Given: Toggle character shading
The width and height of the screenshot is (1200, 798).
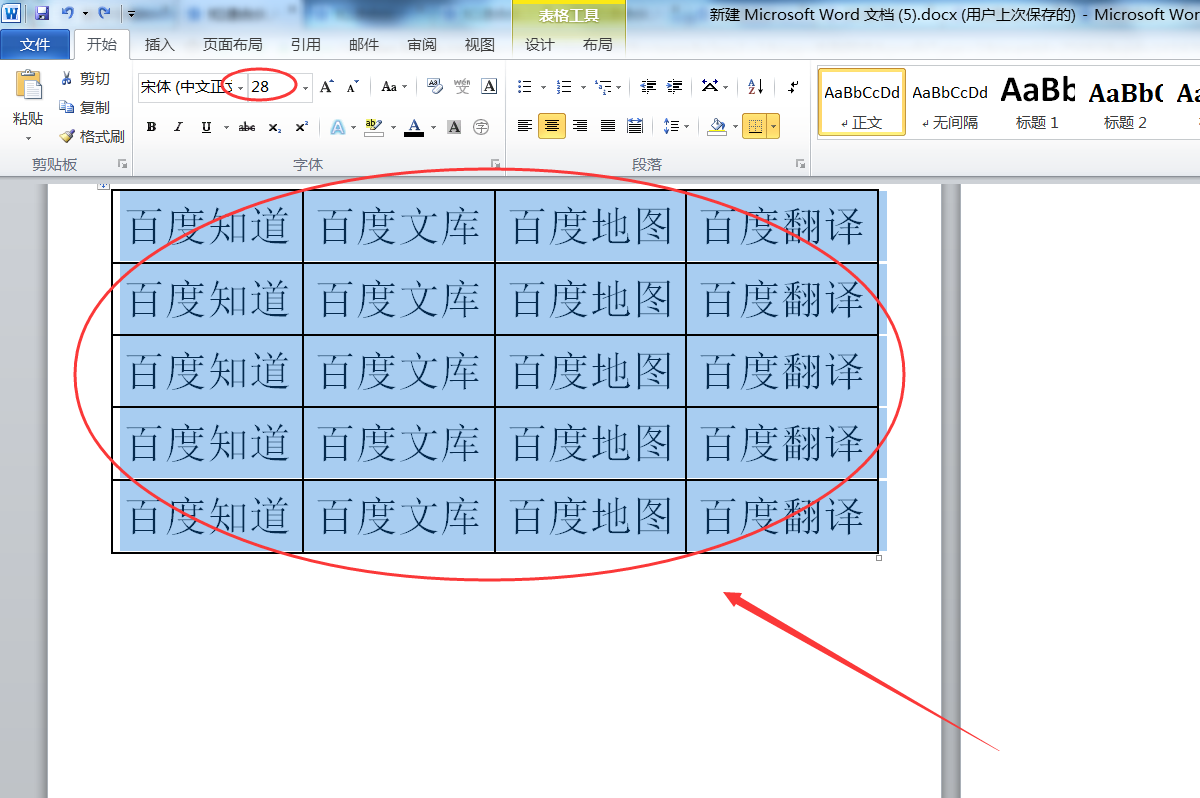Looking at the screenshot, I should (x=454, y=127).
